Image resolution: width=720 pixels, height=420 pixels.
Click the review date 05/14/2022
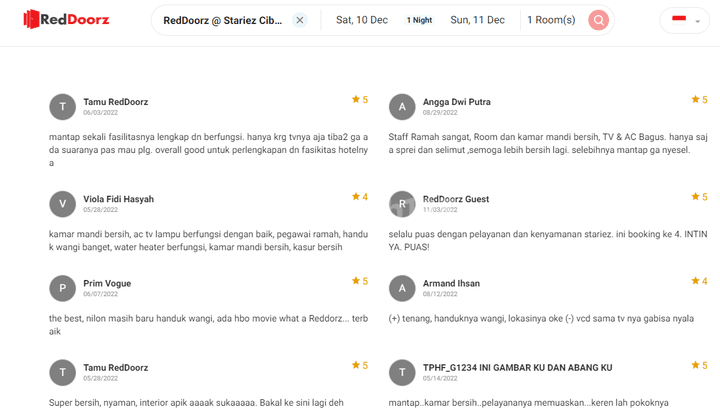coord(440,379)
